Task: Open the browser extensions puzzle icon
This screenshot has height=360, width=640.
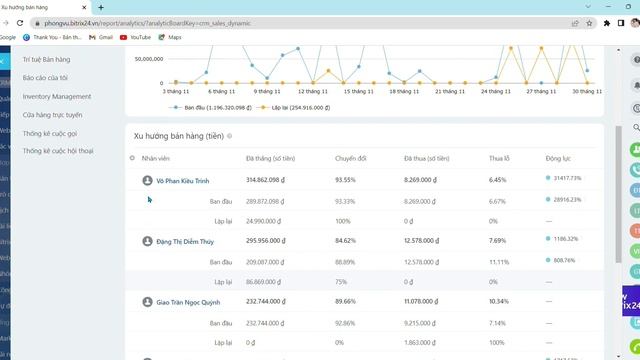Action: (x=607, y=23)
